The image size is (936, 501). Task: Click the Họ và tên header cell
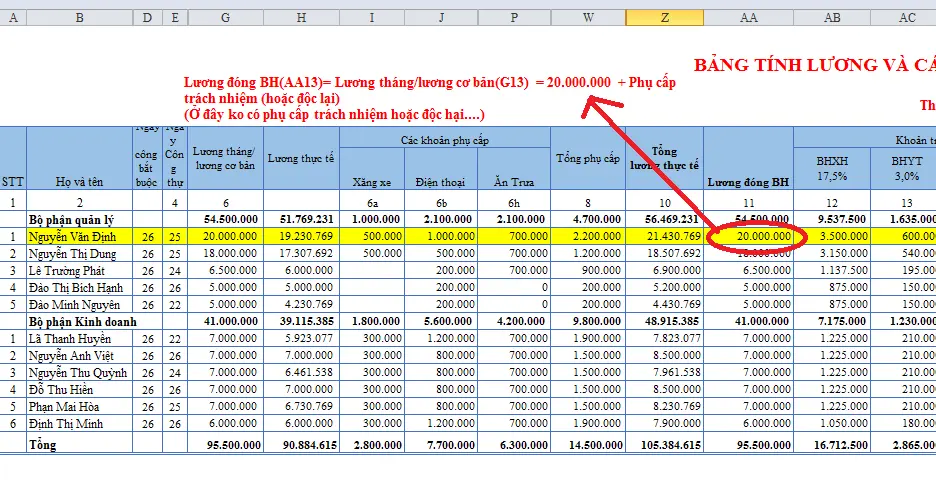(79, 158)
